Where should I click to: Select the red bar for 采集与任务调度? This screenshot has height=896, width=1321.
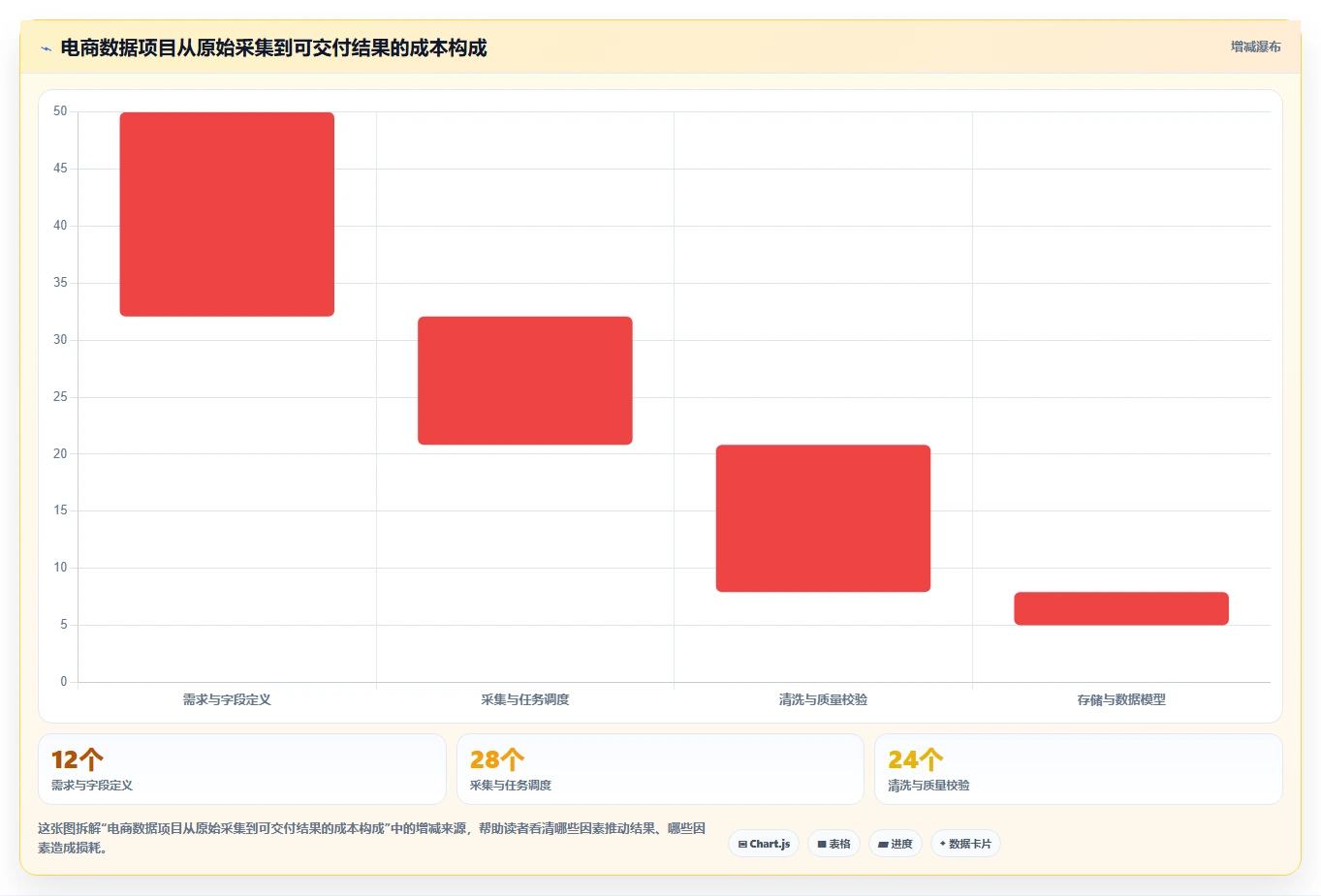tap(525, 381)
